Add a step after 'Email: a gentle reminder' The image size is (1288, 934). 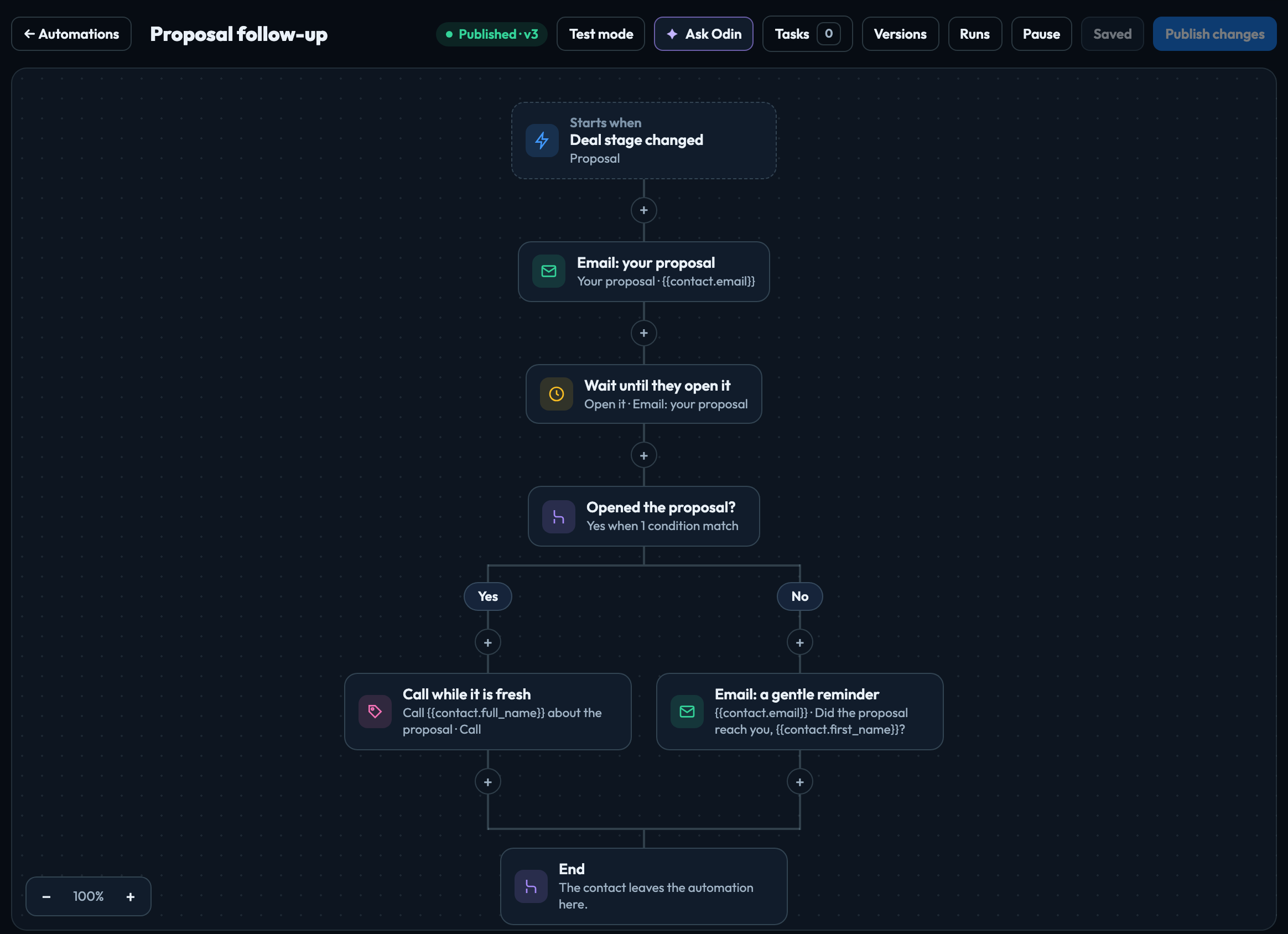click(799, 782)
